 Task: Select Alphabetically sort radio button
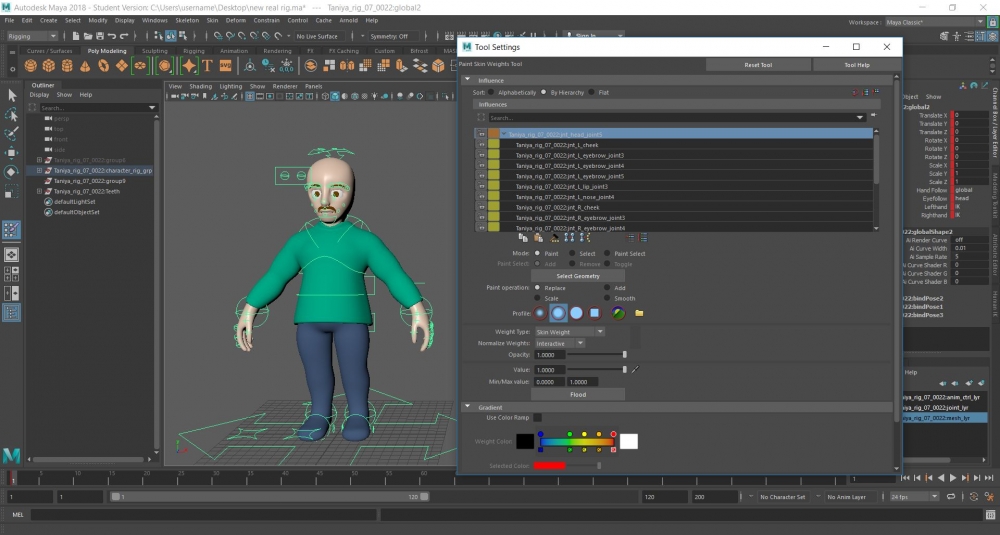point(493,92)
